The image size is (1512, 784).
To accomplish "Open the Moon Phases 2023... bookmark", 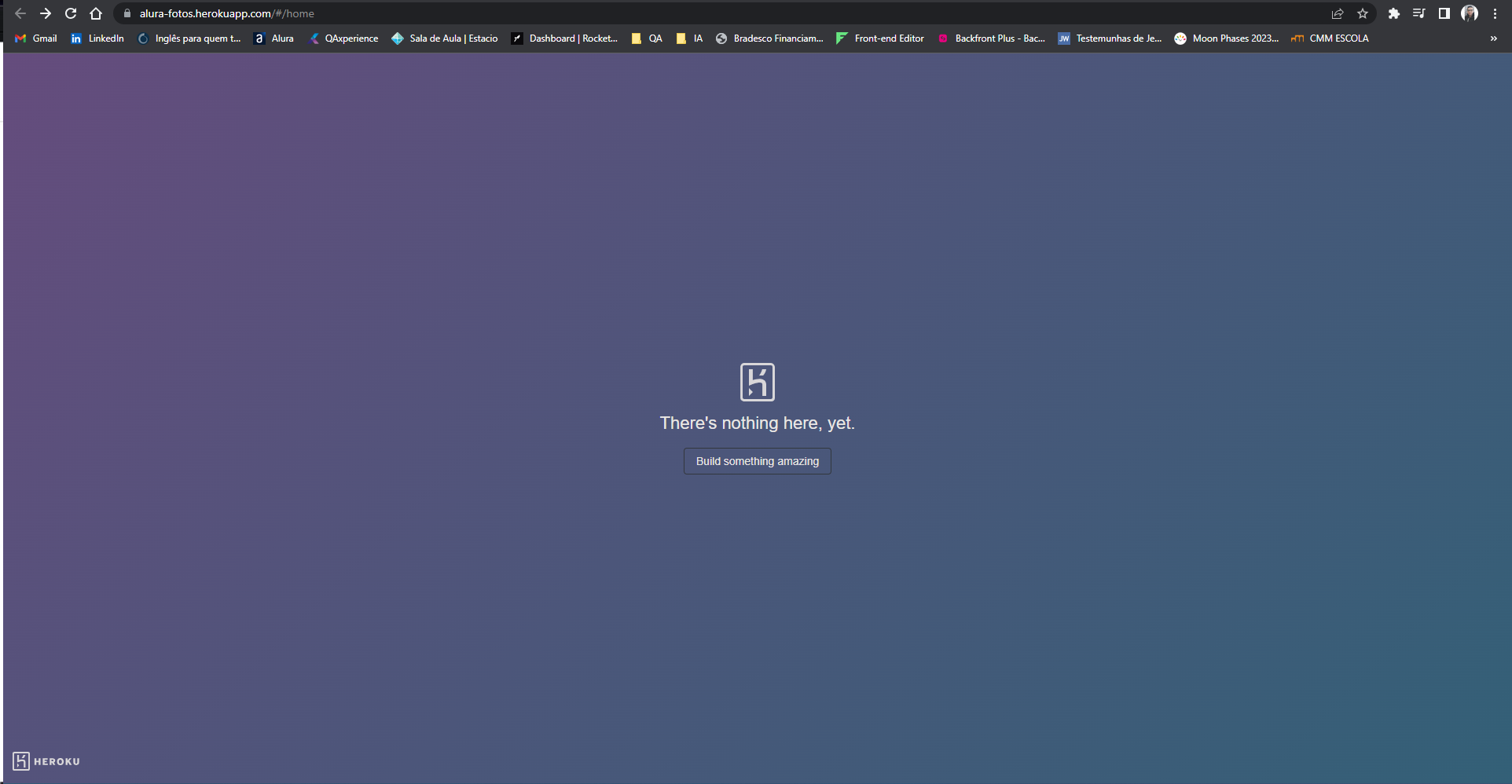I will pyautogui.click(x=1227, y=38).
